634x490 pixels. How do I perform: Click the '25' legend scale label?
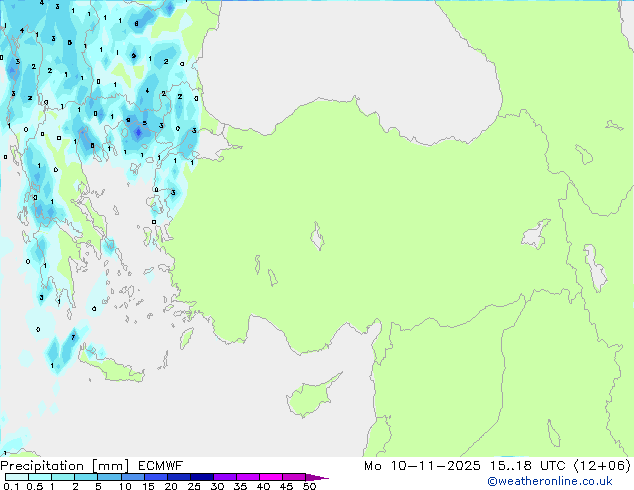click(194, 486)
